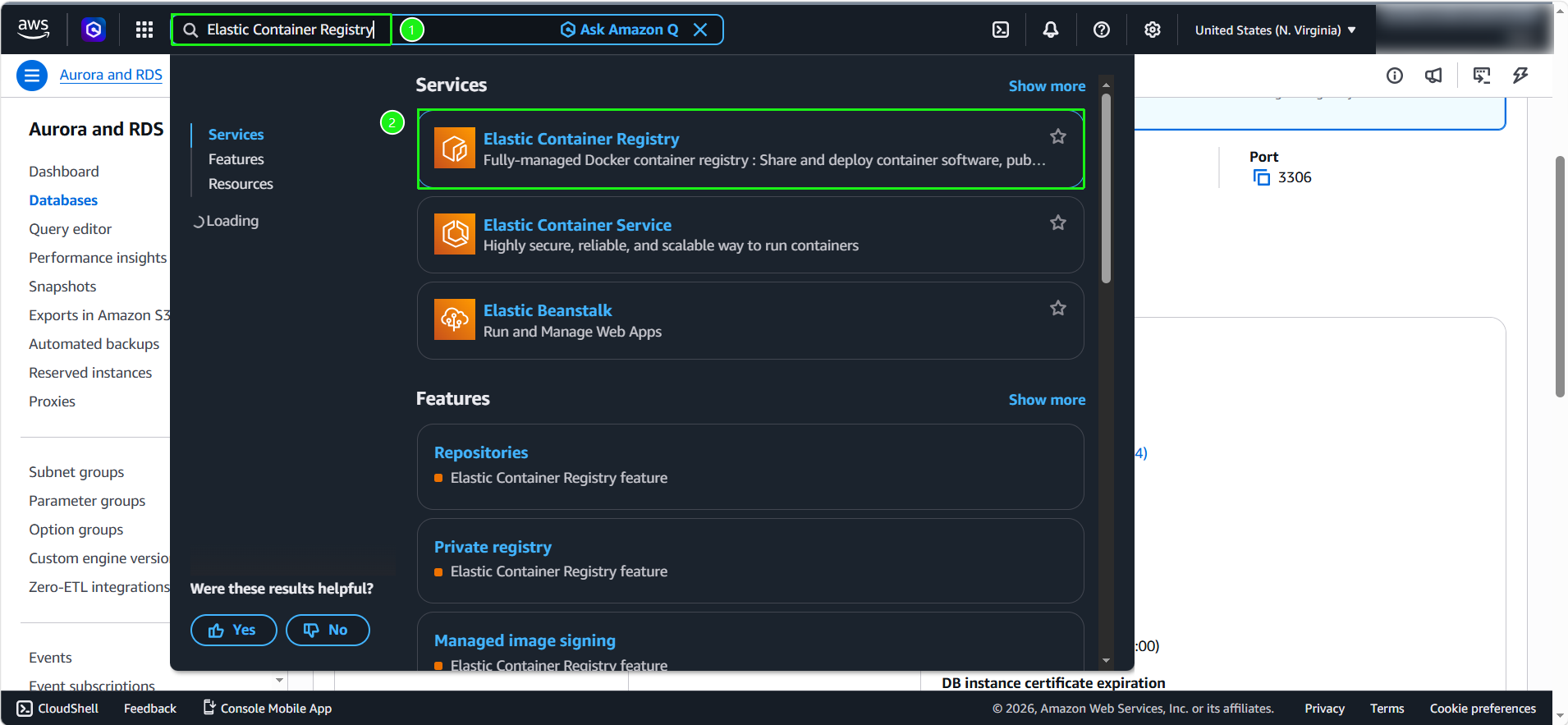
Task: Open Query editor in sidebar
Action: [71, 229]
